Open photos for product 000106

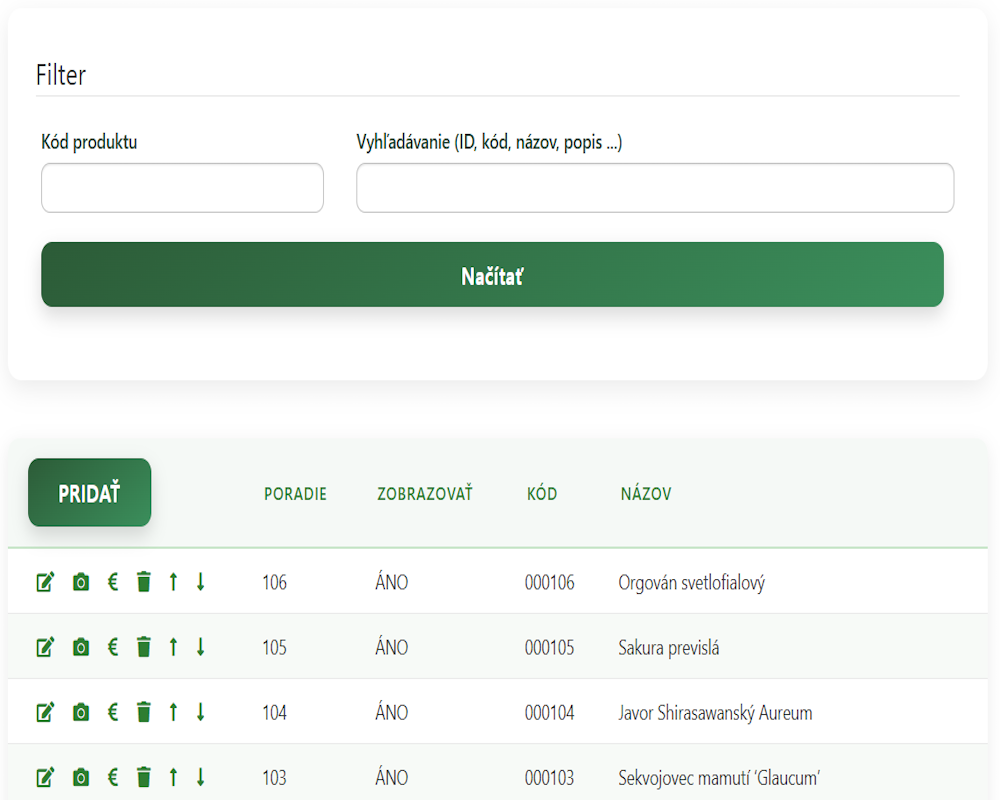pos(81,582)
